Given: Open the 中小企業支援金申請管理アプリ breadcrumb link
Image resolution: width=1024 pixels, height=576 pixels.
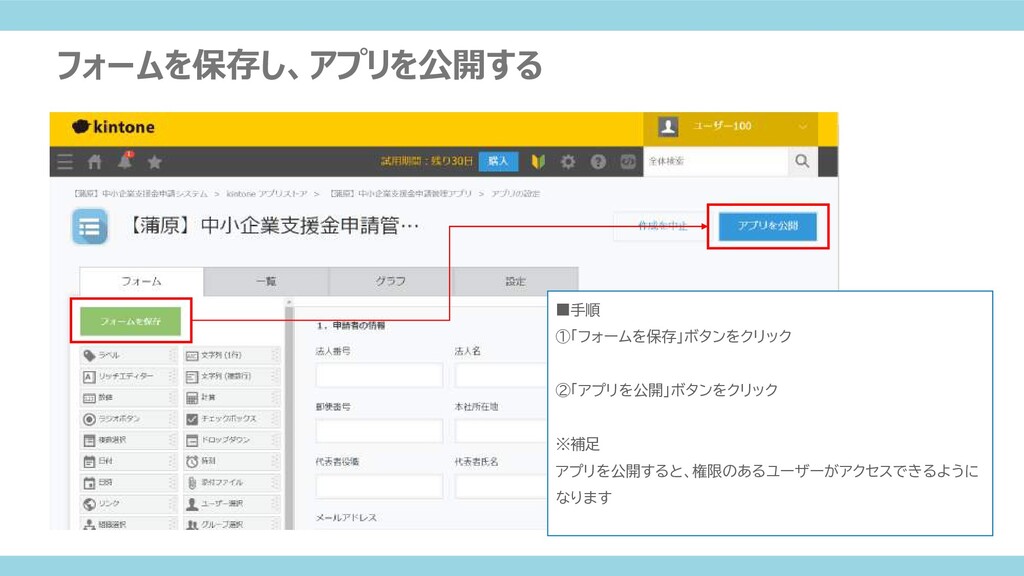Looking at the screenshot, I should (x=400, y=194).
